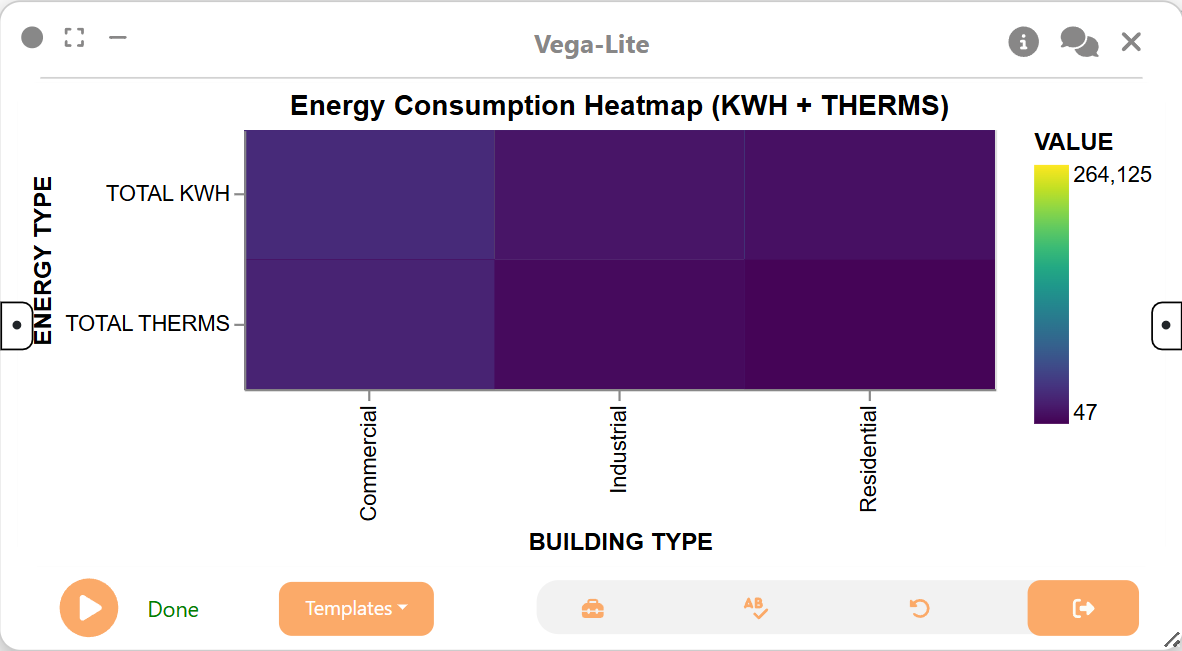Click the reset undo arrow icon
The image size is (1182, 651).
coord(919,608)
